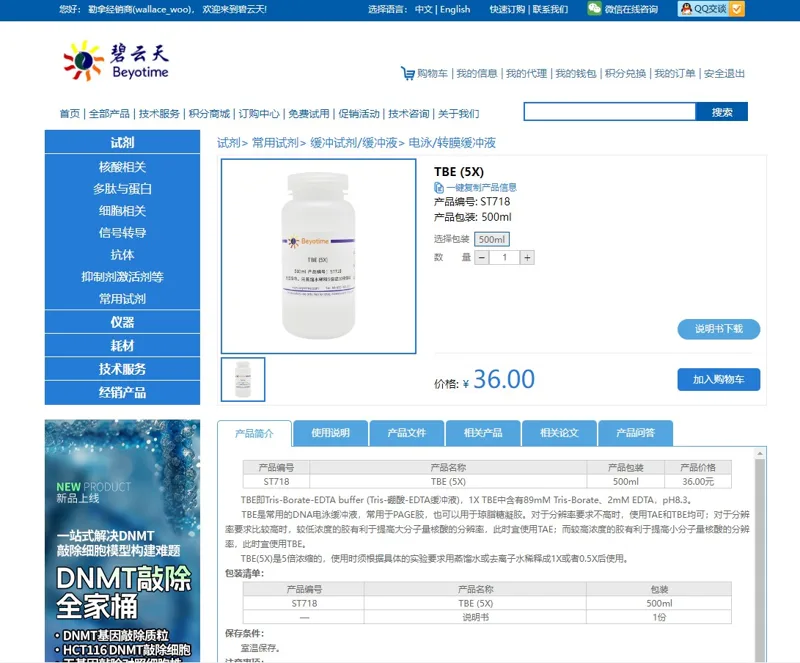Open 耗材 sidebar category
The width and height of the screenshot is (800, 663).
point(122,346)
